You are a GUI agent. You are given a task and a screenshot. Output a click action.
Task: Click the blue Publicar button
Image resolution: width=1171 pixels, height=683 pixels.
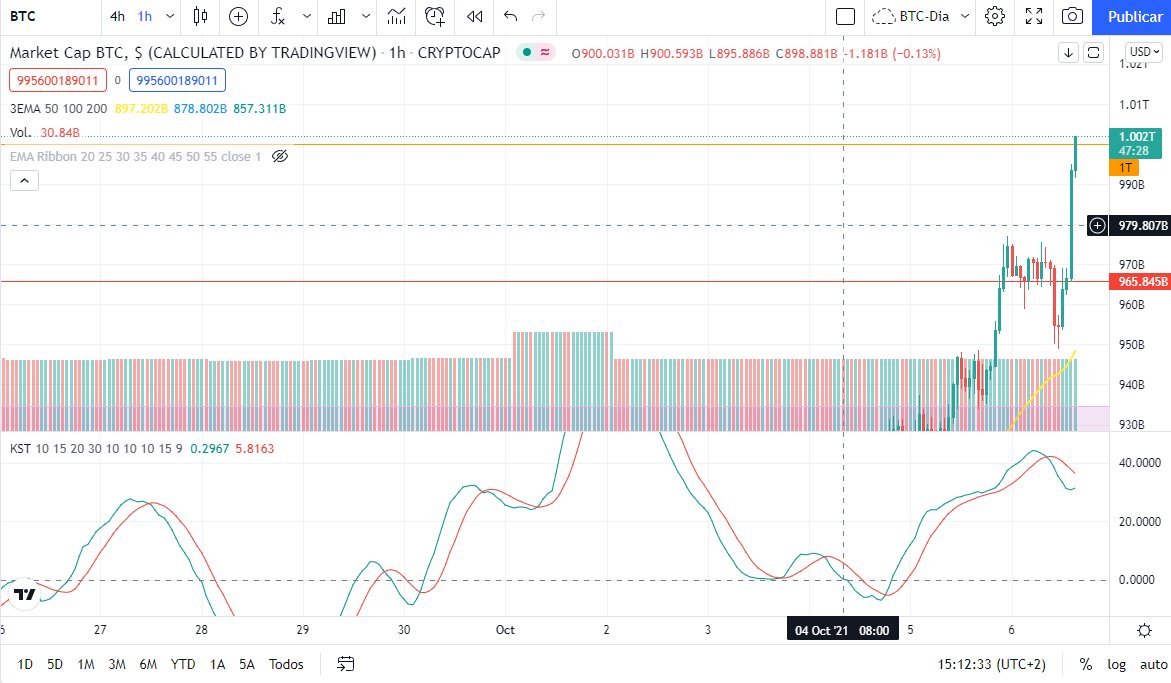pos(1133,17)
